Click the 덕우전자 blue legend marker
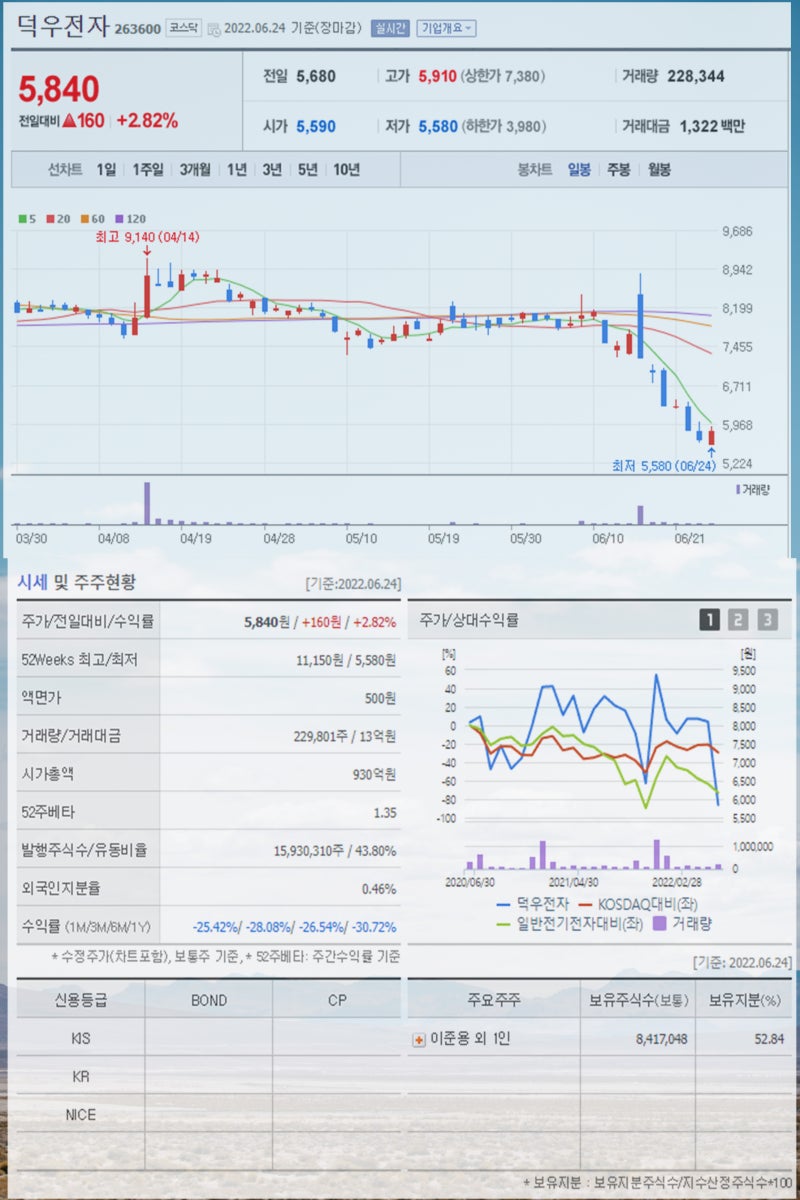This screenshot has height=1200, width=800. 503,903
